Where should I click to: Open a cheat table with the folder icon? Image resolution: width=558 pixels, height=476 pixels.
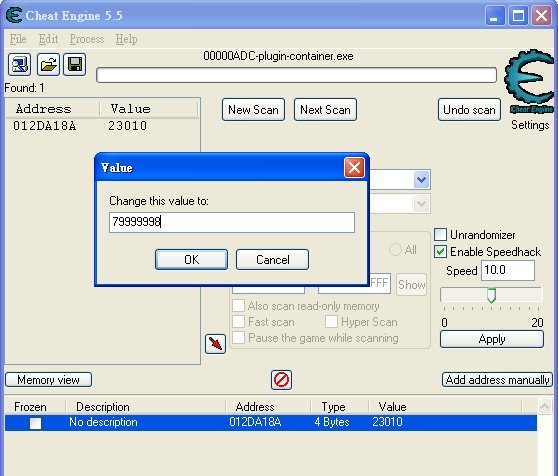click(x=48, y=64)
